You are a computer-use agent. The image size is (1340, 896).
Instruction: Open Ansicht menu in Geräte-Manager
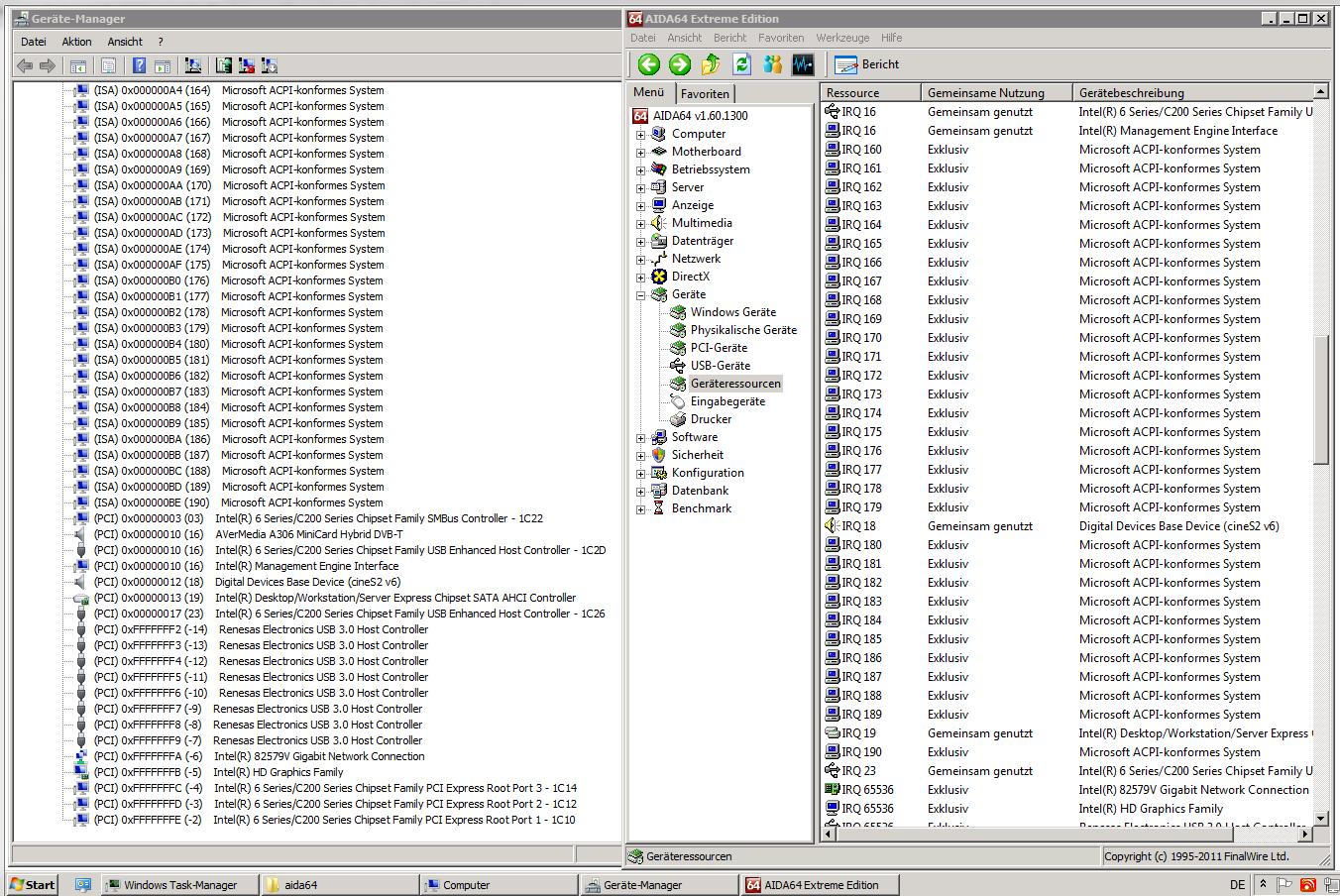click(125, 42)
